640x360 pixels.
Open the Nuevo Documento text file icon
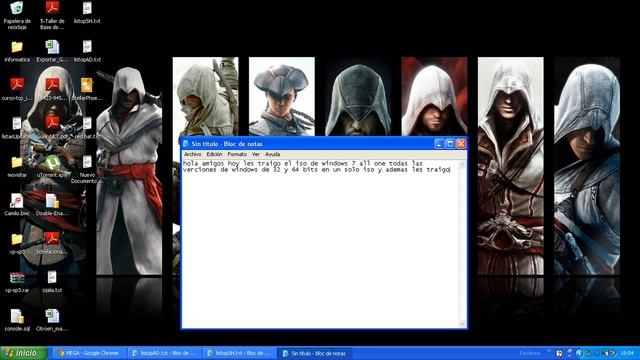(x=87, y=169)
